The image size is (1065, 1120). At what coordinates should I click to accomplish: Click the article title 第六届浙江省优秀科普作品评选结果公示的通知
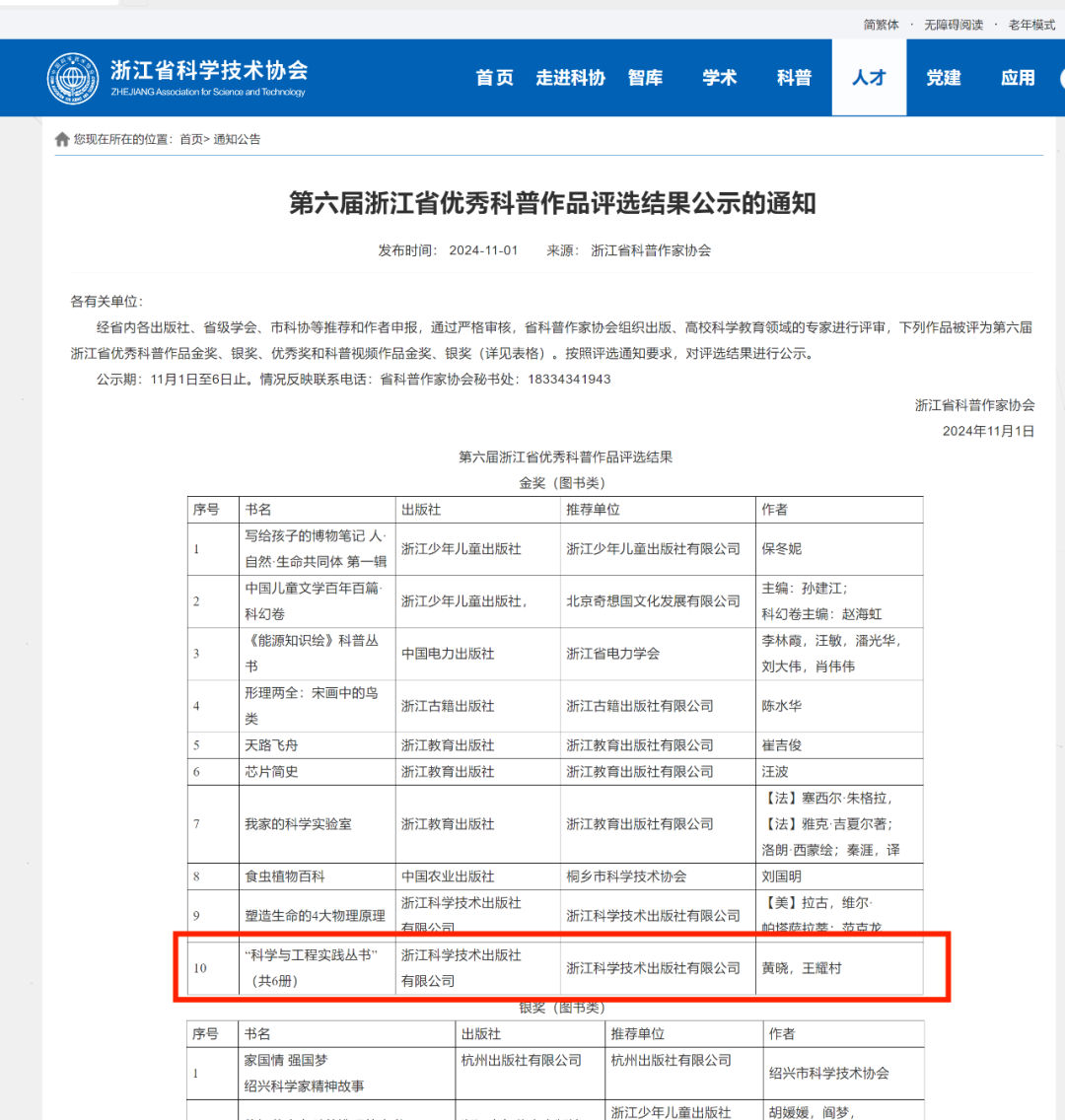pyautogui.click(x=552, y=203)
